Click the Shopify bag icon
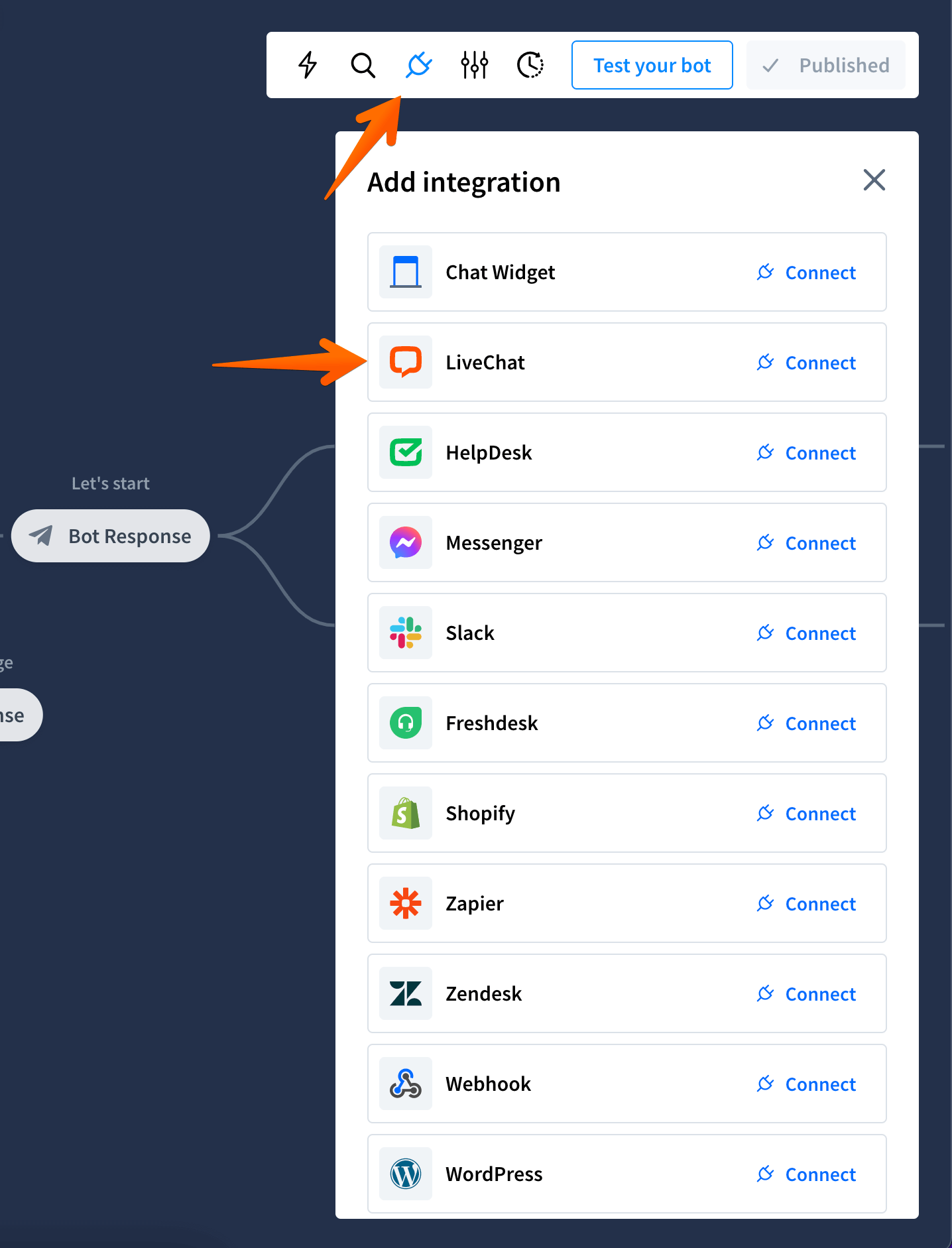Screen dimensions: 952x1248 tap(406, 813)
